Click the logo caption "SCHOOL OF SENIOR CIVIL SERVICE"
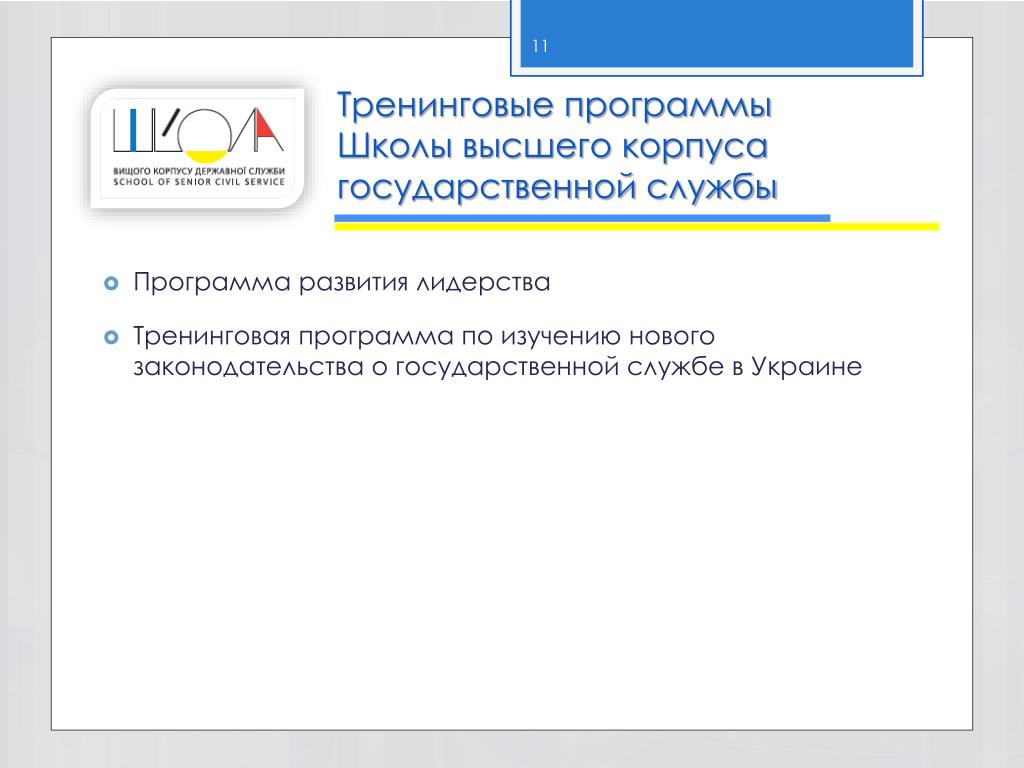Viewport: 1024px width, 768px height. click(199, 182)
